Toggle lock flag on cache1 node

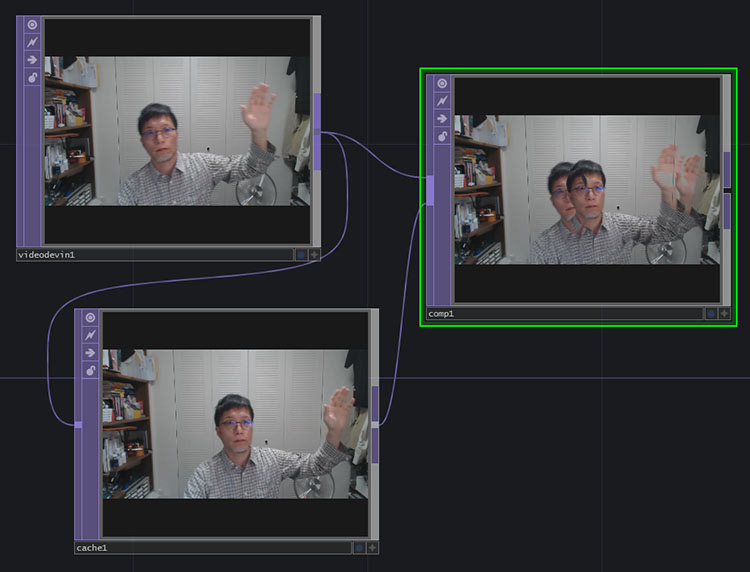[x=90, y=371]
